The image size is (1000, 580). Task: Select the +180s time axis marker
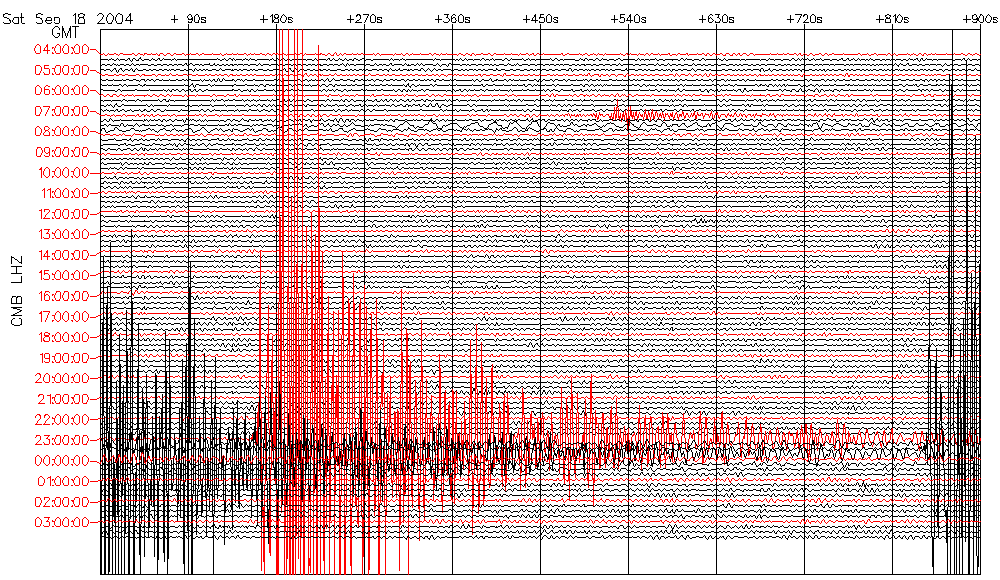[276, 19]
